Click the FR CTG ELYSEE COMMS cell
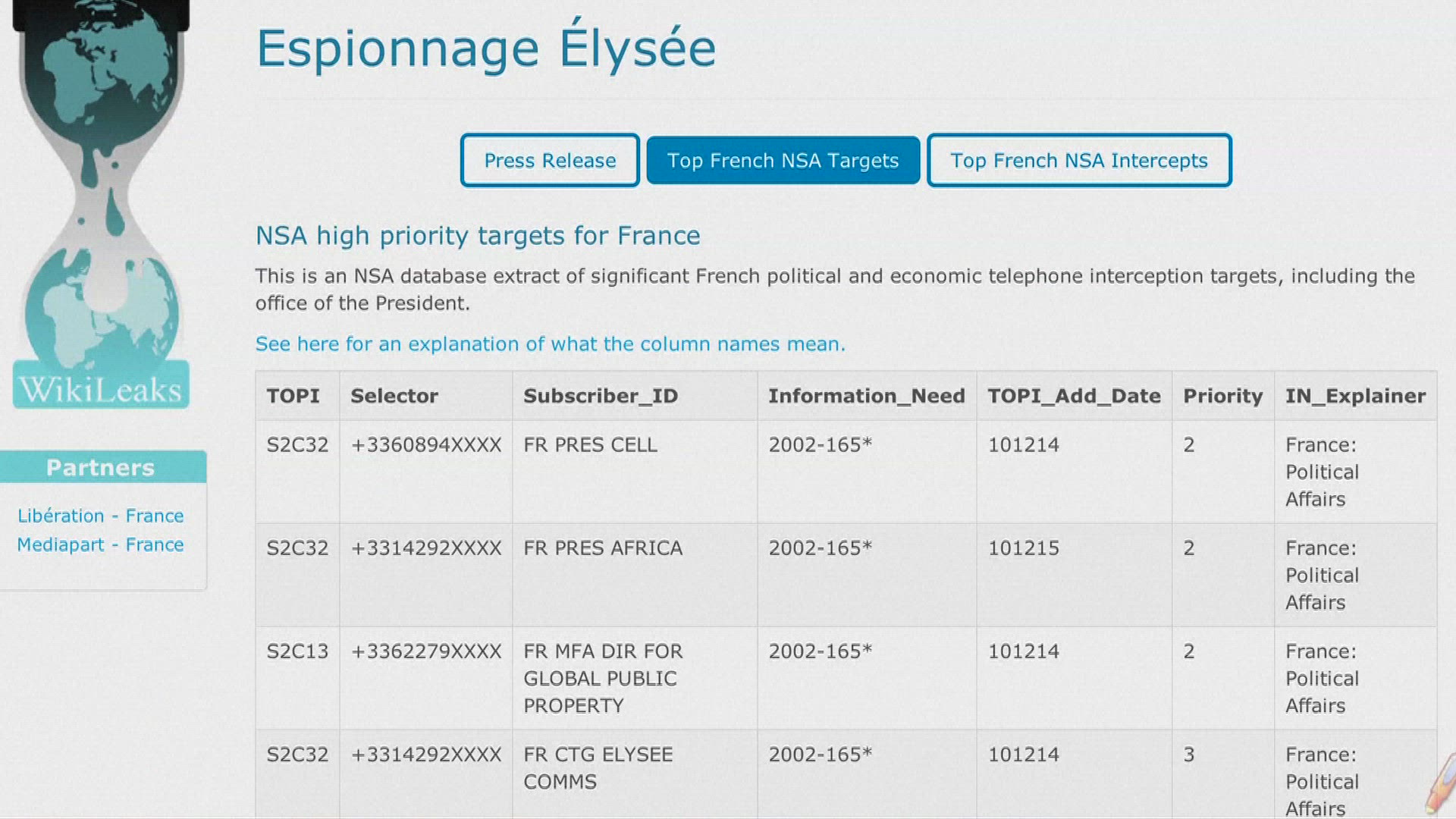The image size is (1456, 819). point(598,768)
